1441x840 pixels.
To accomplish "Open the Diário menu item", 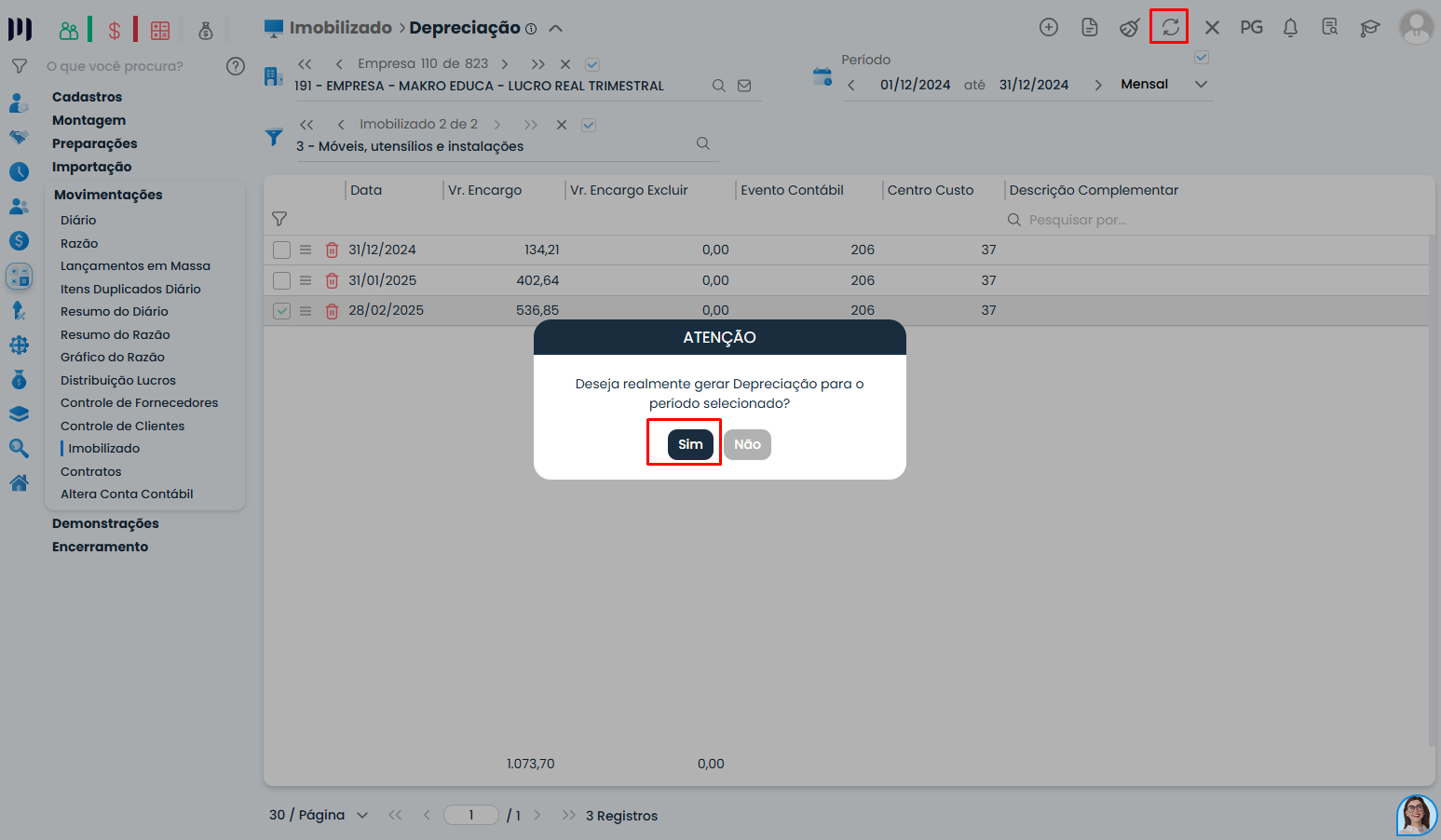I will click(x=78, y=220).
